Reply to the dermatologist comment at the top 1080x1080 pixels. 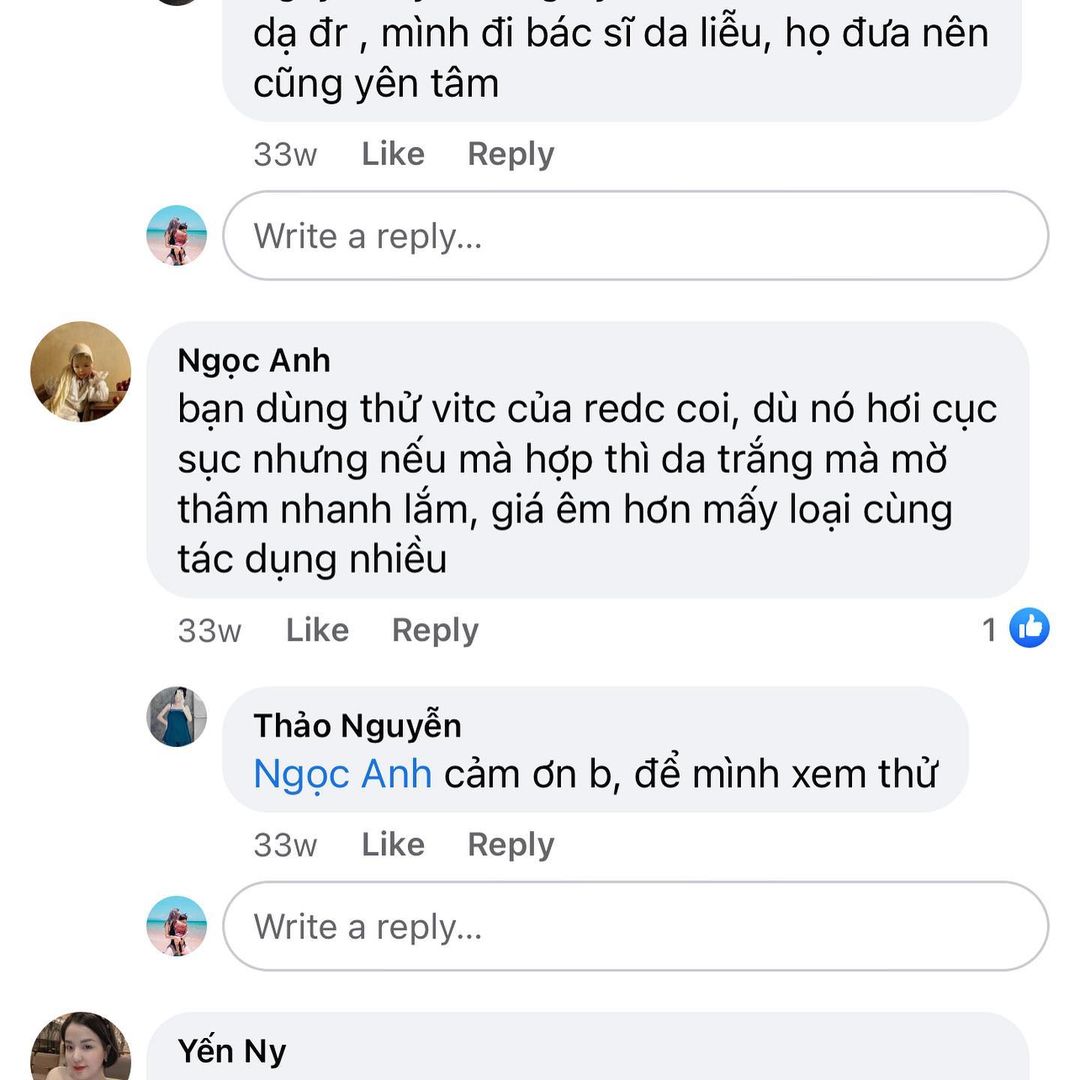pos(511,154)
